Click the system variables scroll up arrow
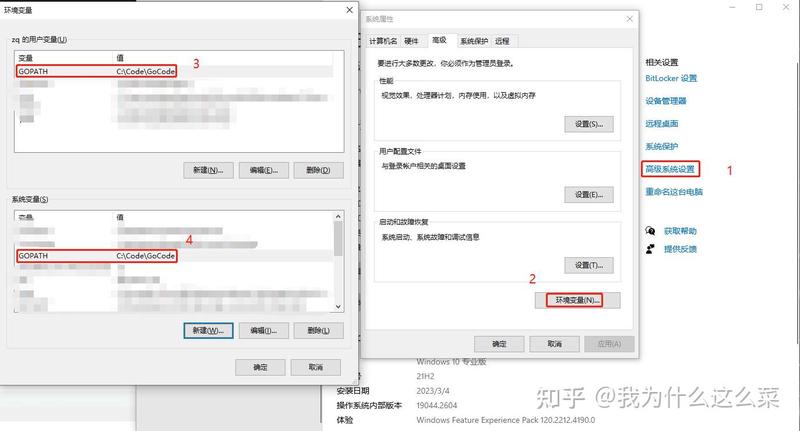Image resolution: width=800 pixels, height=431 pixels. (338, 216)
